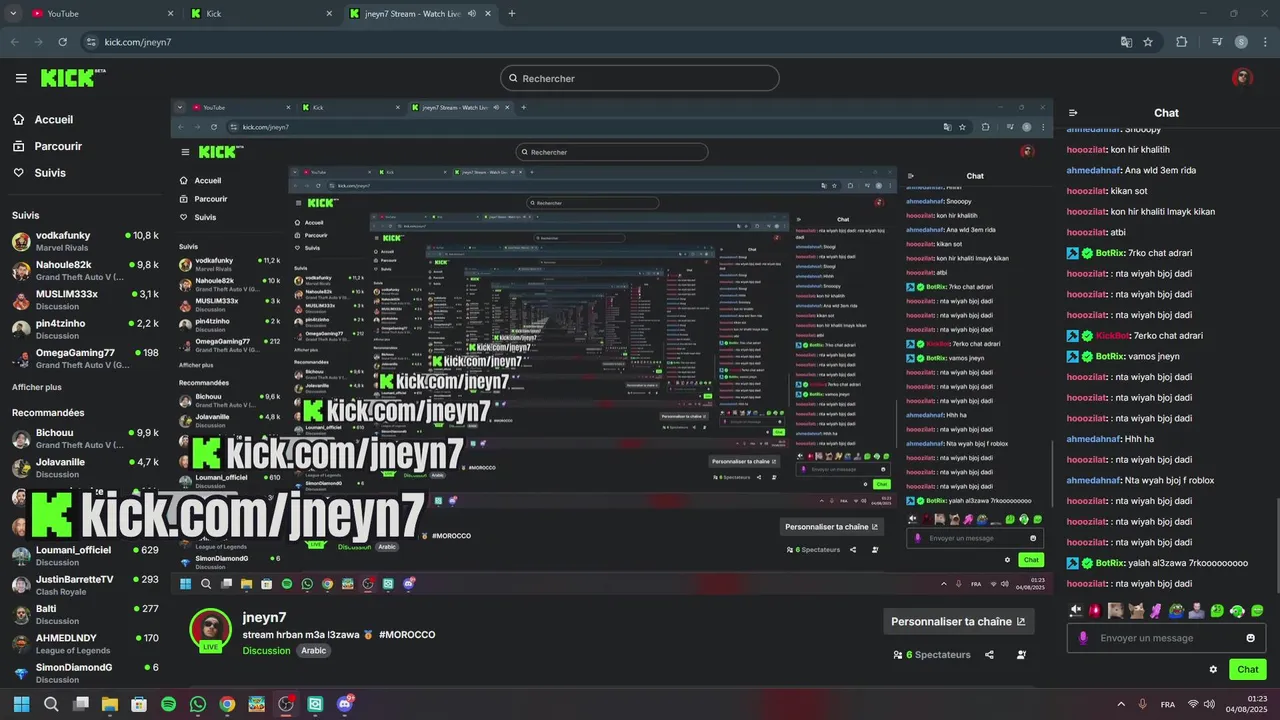This screenshot has height=720, width=1280.
Task: Open vodkafunky channel in sidebar
Action: 85,241
